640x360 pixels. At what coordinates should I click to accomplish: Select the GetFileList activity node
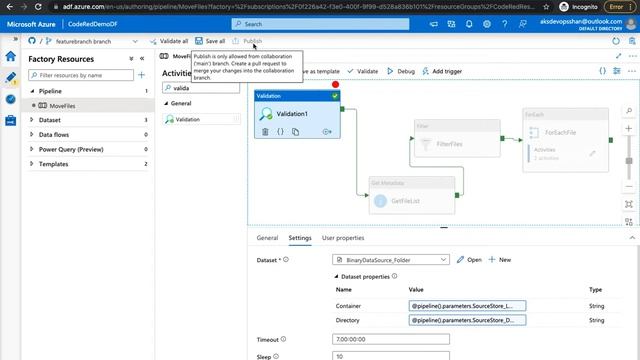pyautogui.click(x=412, y=196)
